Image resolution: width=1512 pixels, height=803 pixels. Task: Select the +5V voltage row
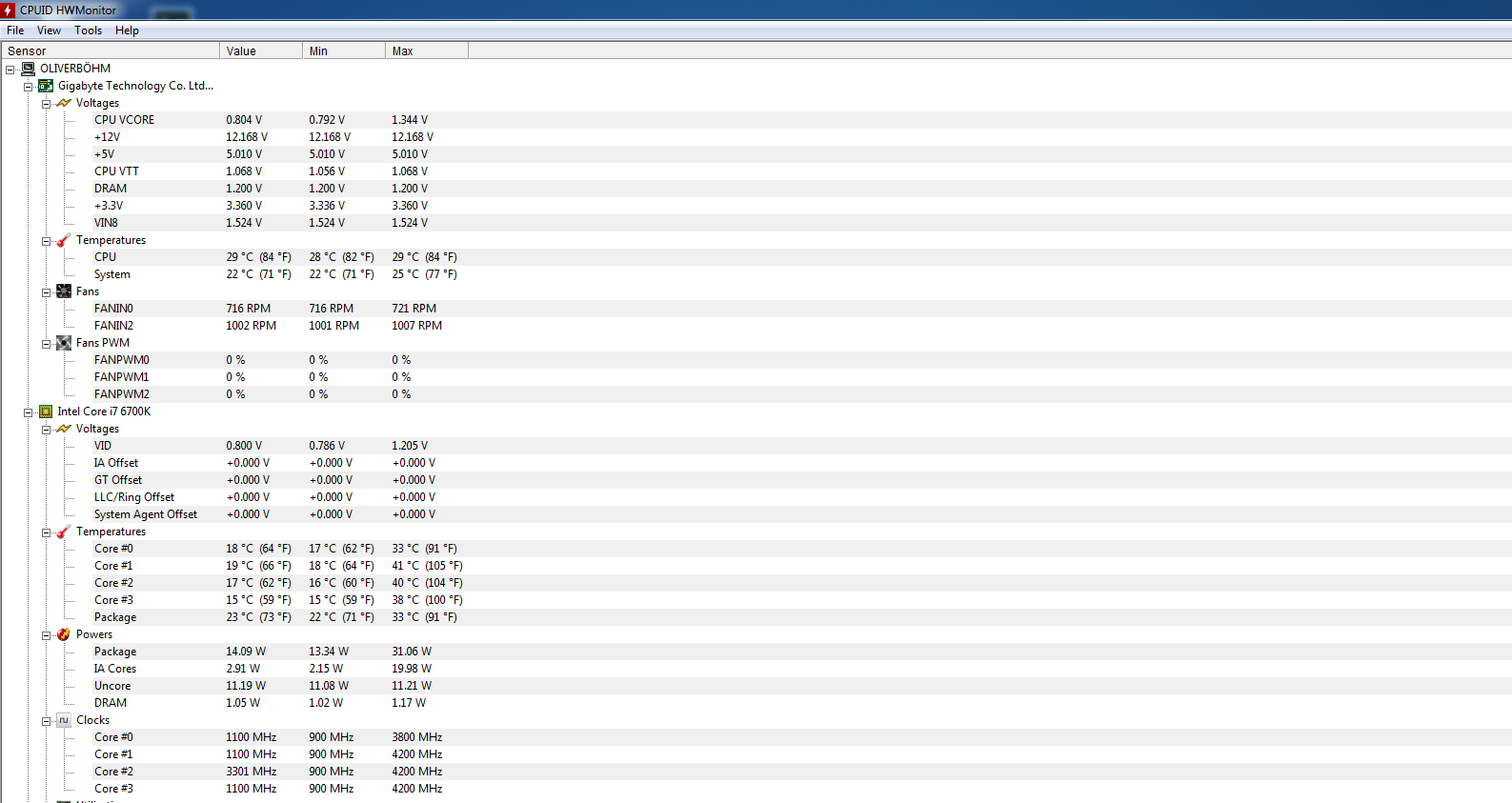point(800,154)
